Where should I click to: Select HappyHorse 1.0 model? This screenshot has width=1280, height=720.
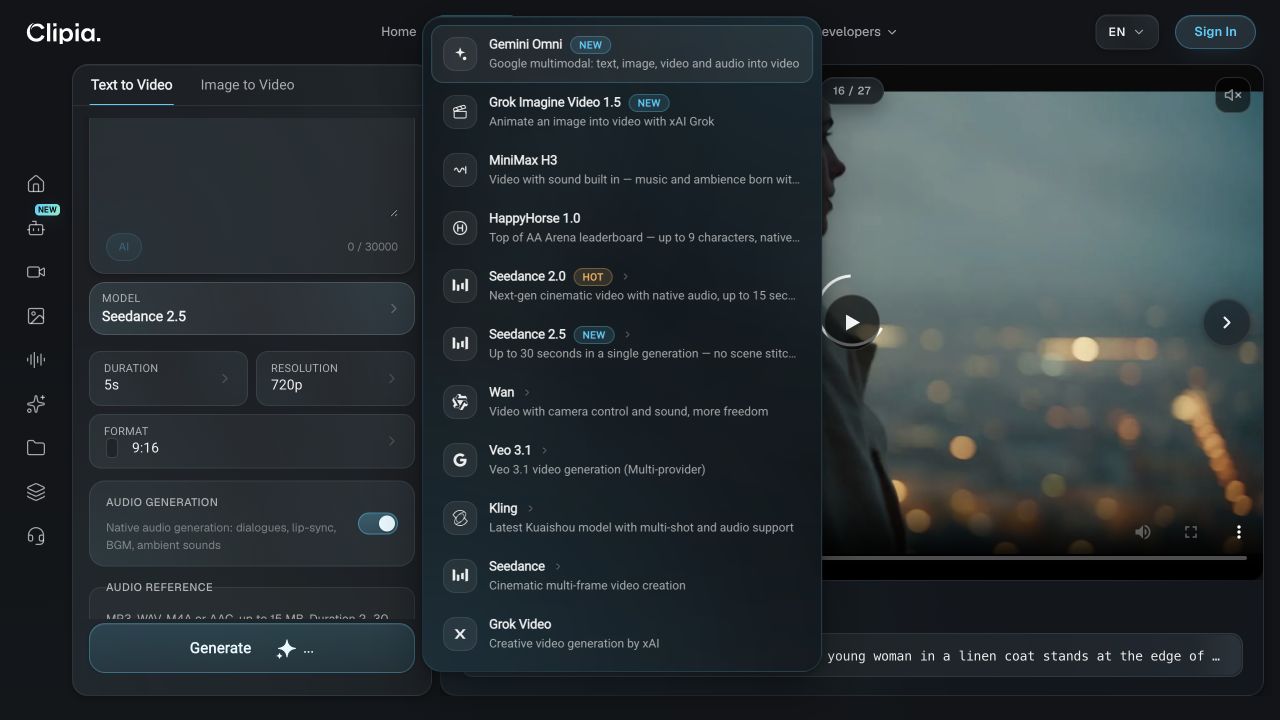tap(621, 228)
